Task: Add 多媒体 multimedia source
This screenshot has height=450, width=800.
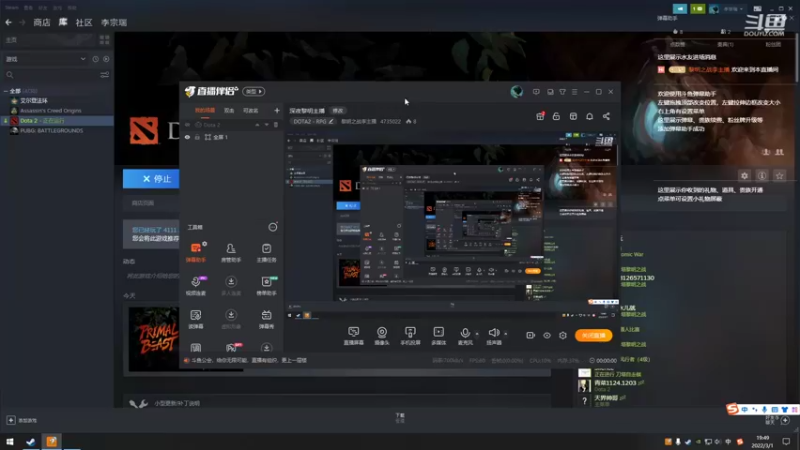Action: [438, 336]
